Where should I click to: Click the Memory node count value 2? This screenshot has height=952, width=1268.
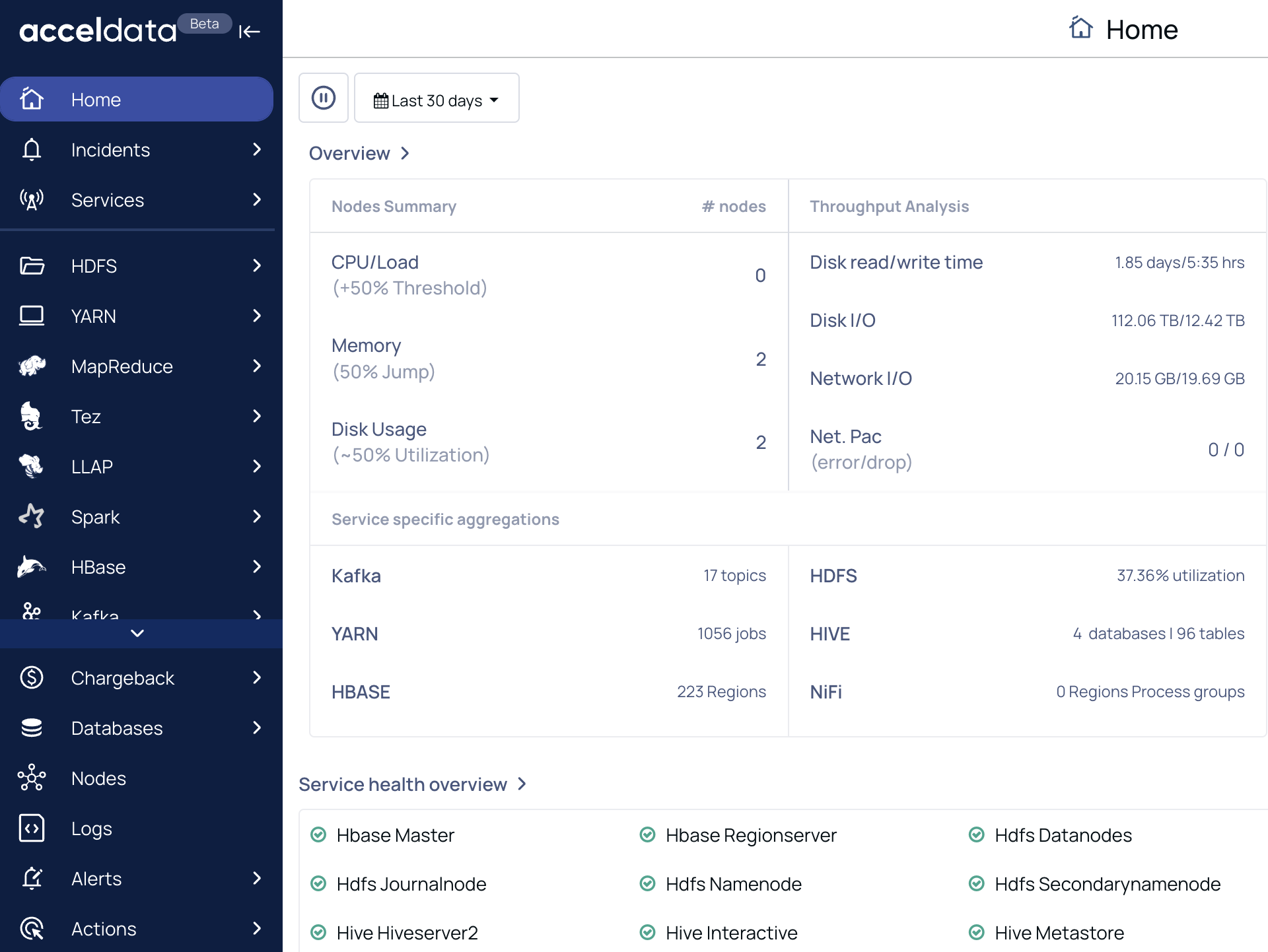click(761, 359)
